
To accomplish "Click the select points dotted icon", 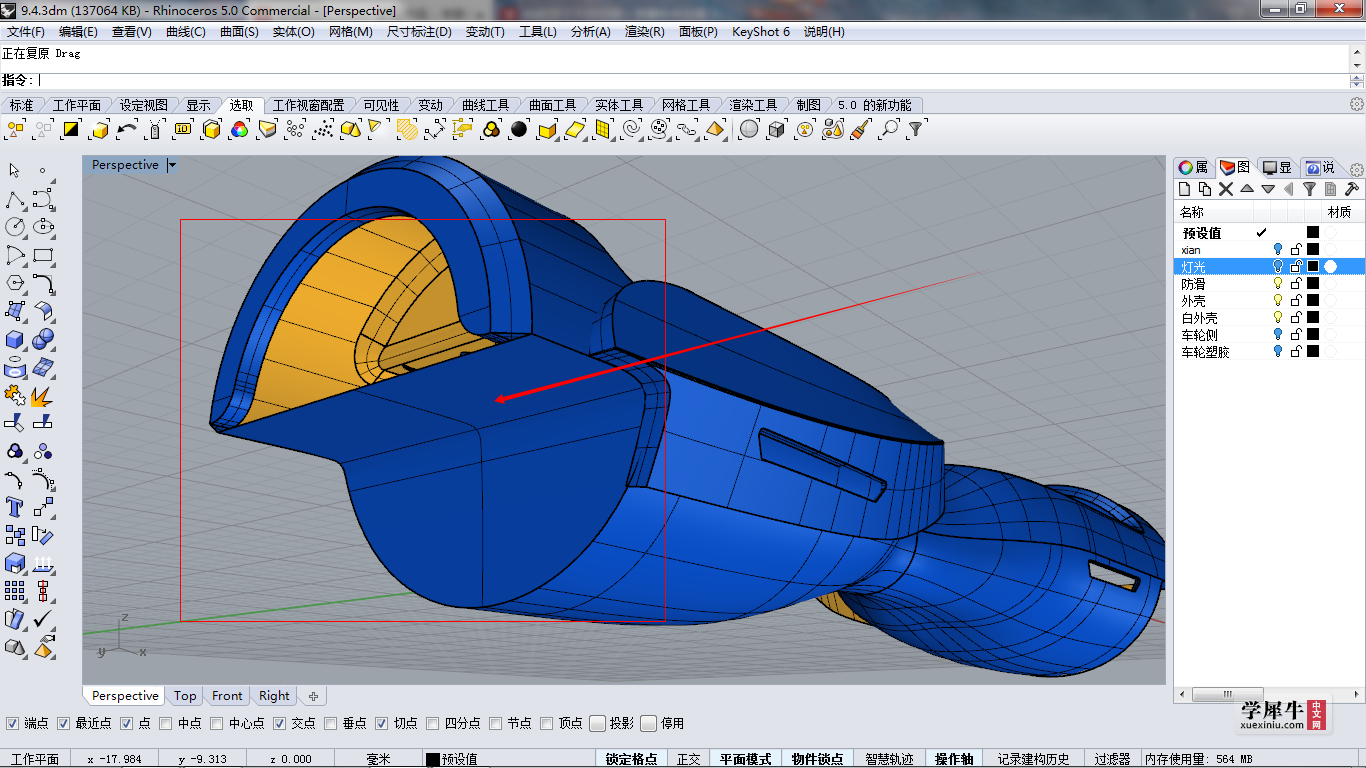I will pos(323,129).
